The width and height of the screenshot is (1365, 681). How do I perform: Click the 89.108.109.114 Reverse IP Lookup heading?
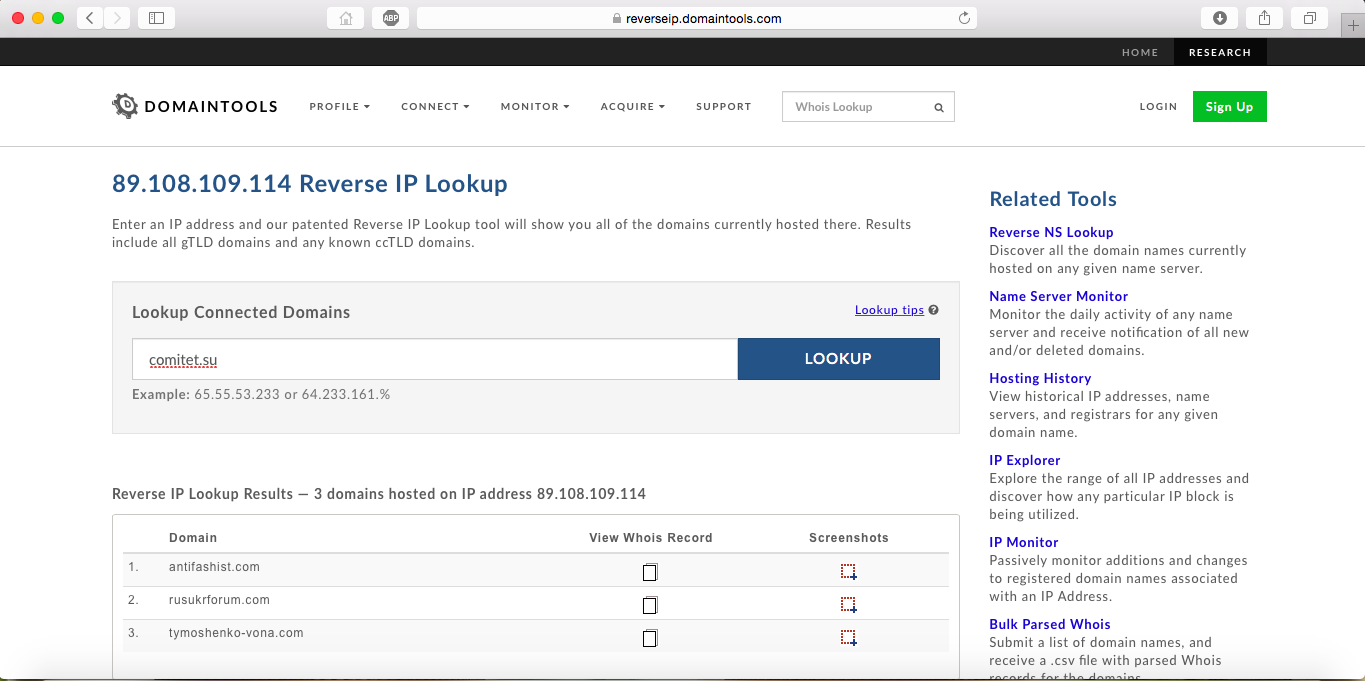310,184
